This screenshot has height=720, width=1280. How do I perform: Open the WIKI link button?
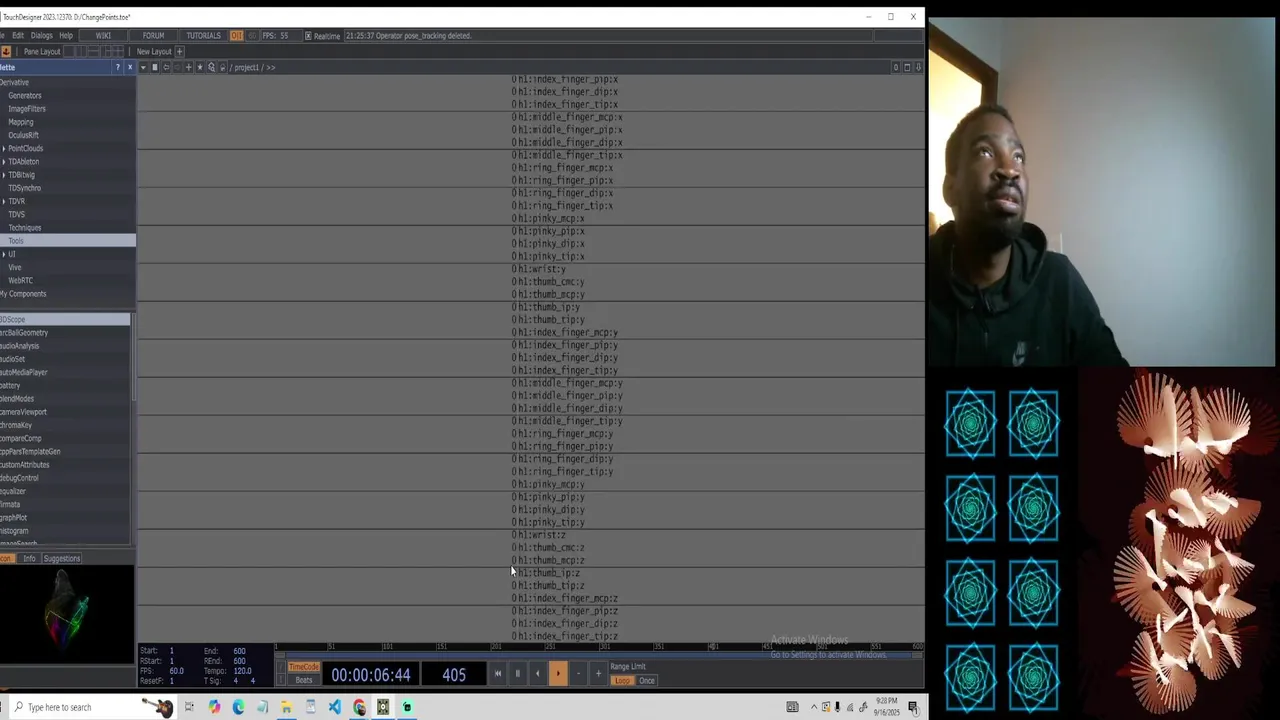103,35
